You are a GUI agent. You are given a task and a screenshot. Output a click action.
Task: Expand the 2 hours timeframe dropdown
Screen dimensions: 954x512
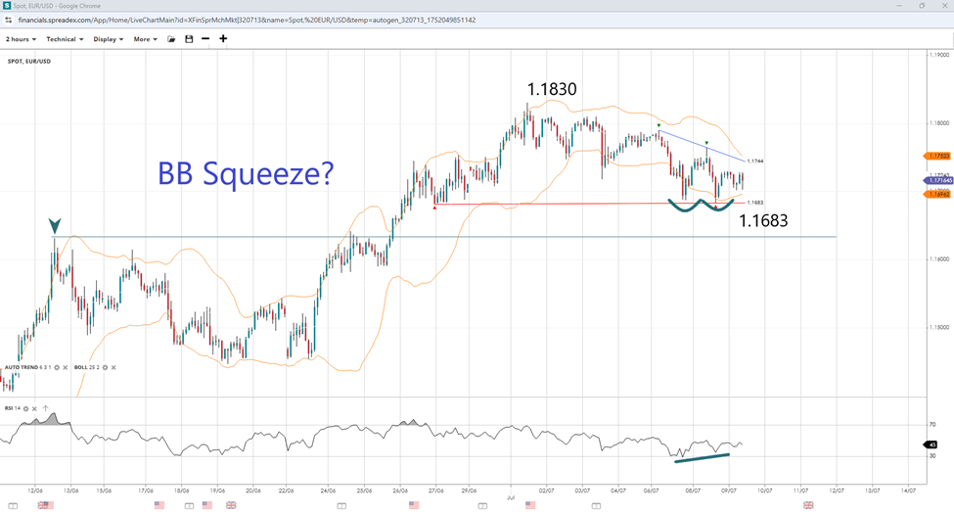point(21,39)
